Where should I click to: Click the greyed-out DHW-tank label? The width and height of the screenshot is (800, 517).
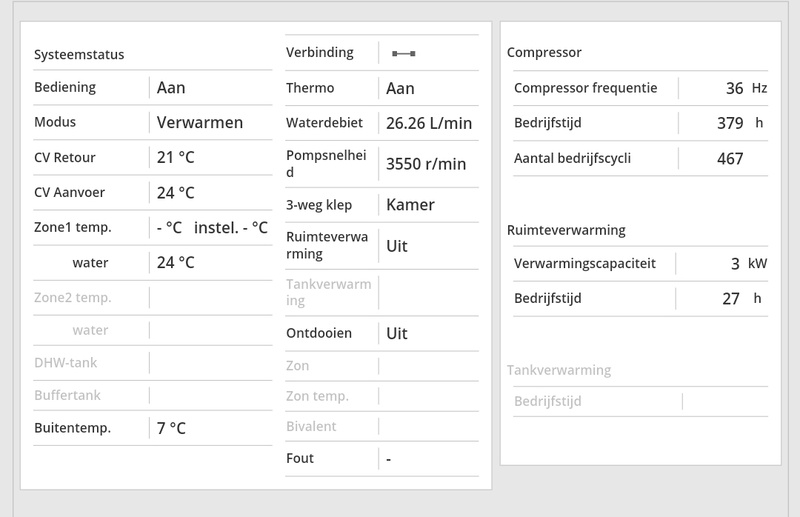(x=66, y=363)
